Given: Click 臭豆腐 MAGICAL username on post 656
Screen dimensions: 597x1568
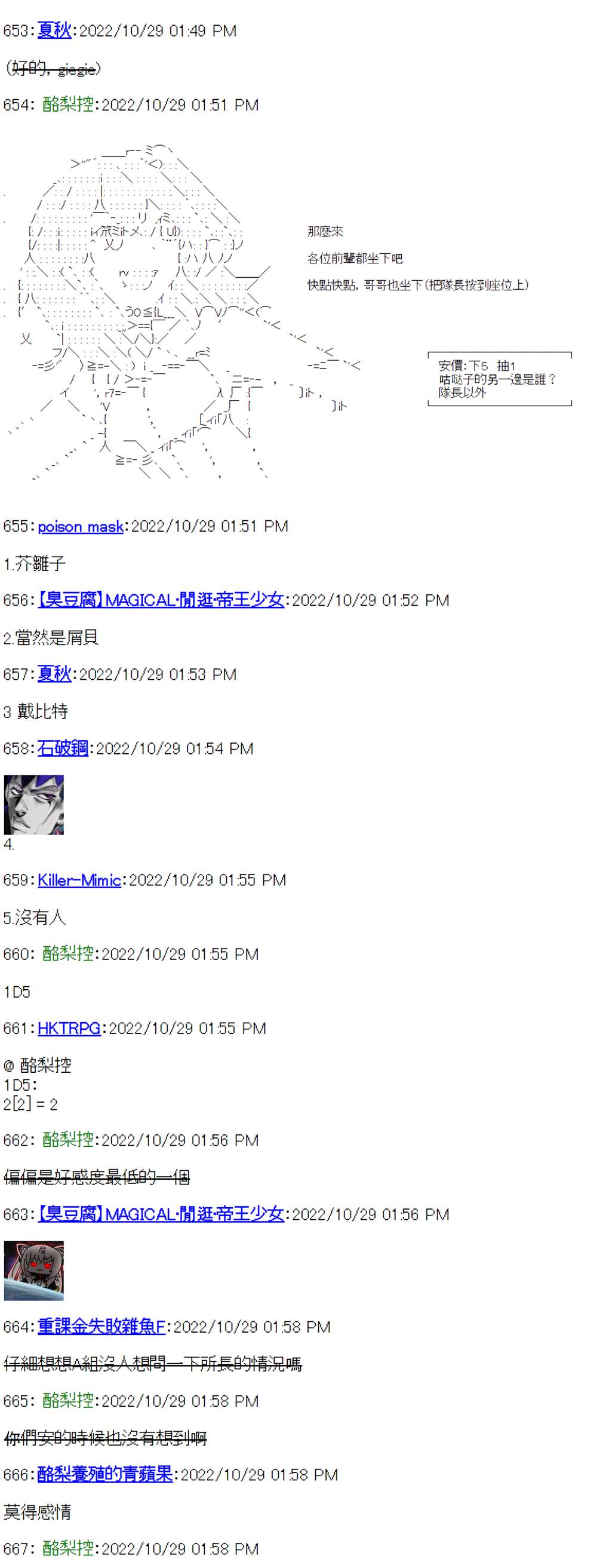Looking at the screenshot, I should click(x=161, y=600).
